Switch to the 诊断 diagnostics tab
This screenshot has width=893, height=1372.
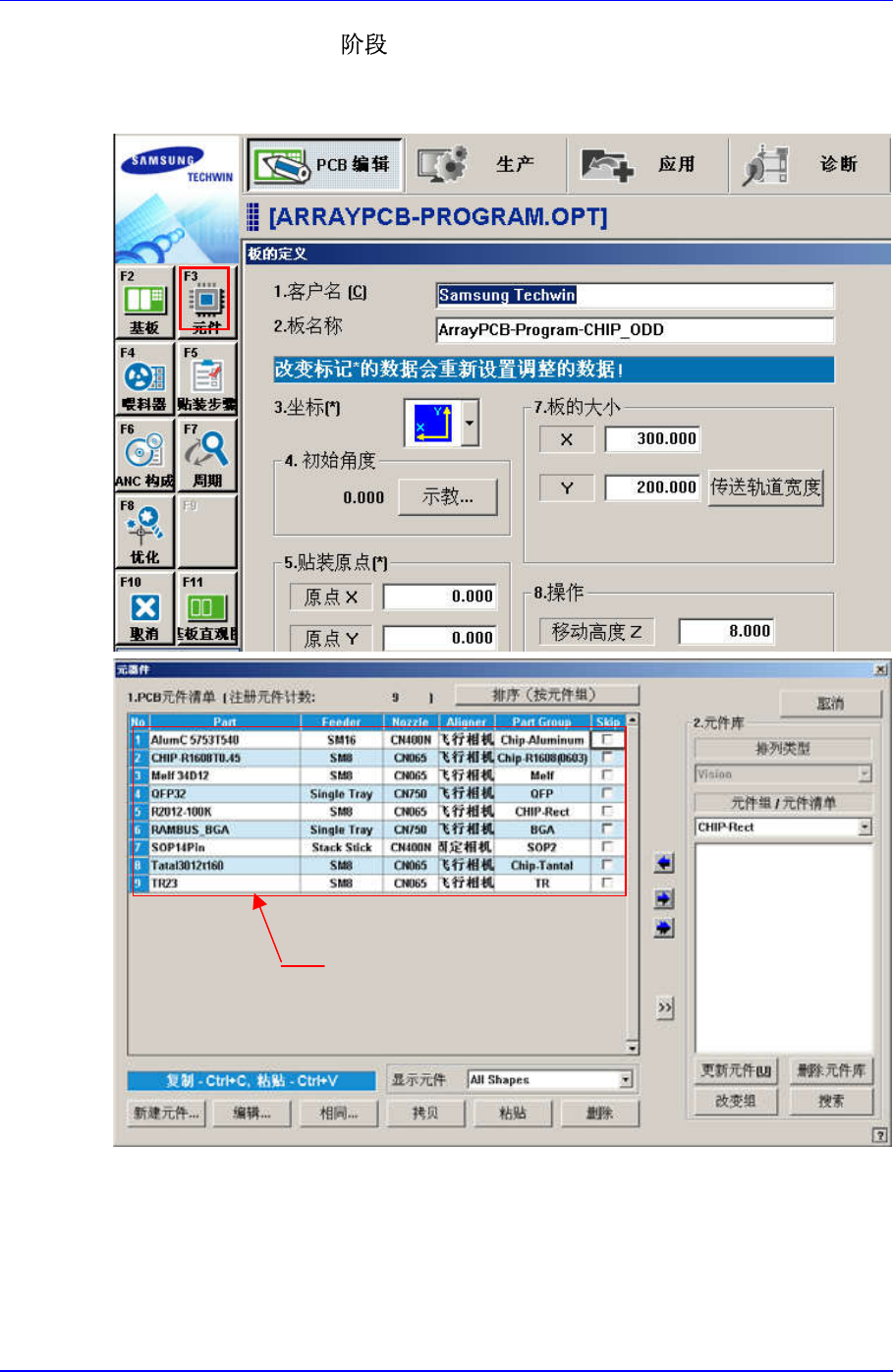pos(810,164)
